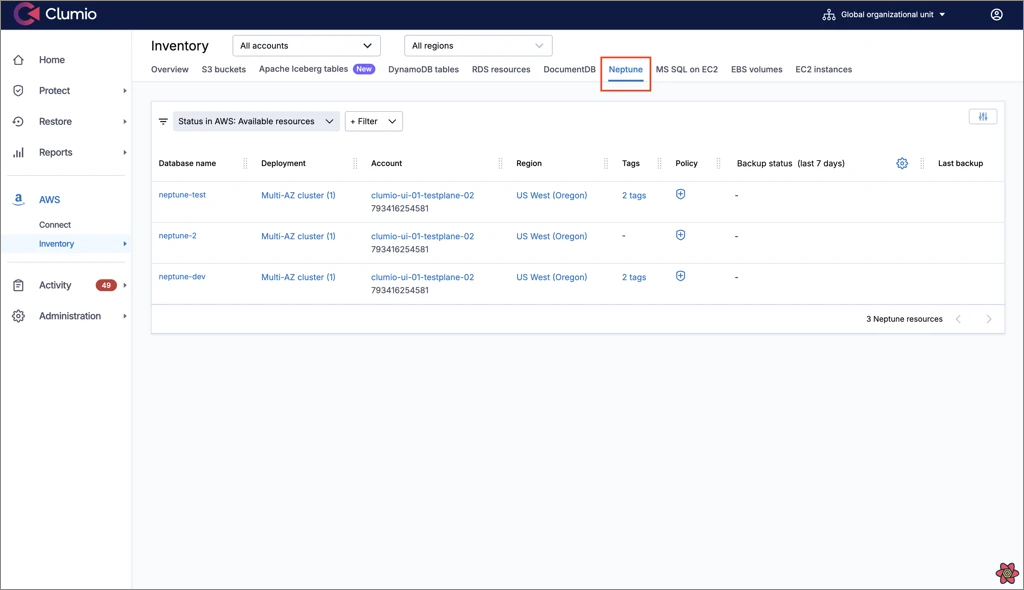Screen dimensions: 1024x590
Task: Switch to the EBS volumes tab
Action: coord(756,70)
